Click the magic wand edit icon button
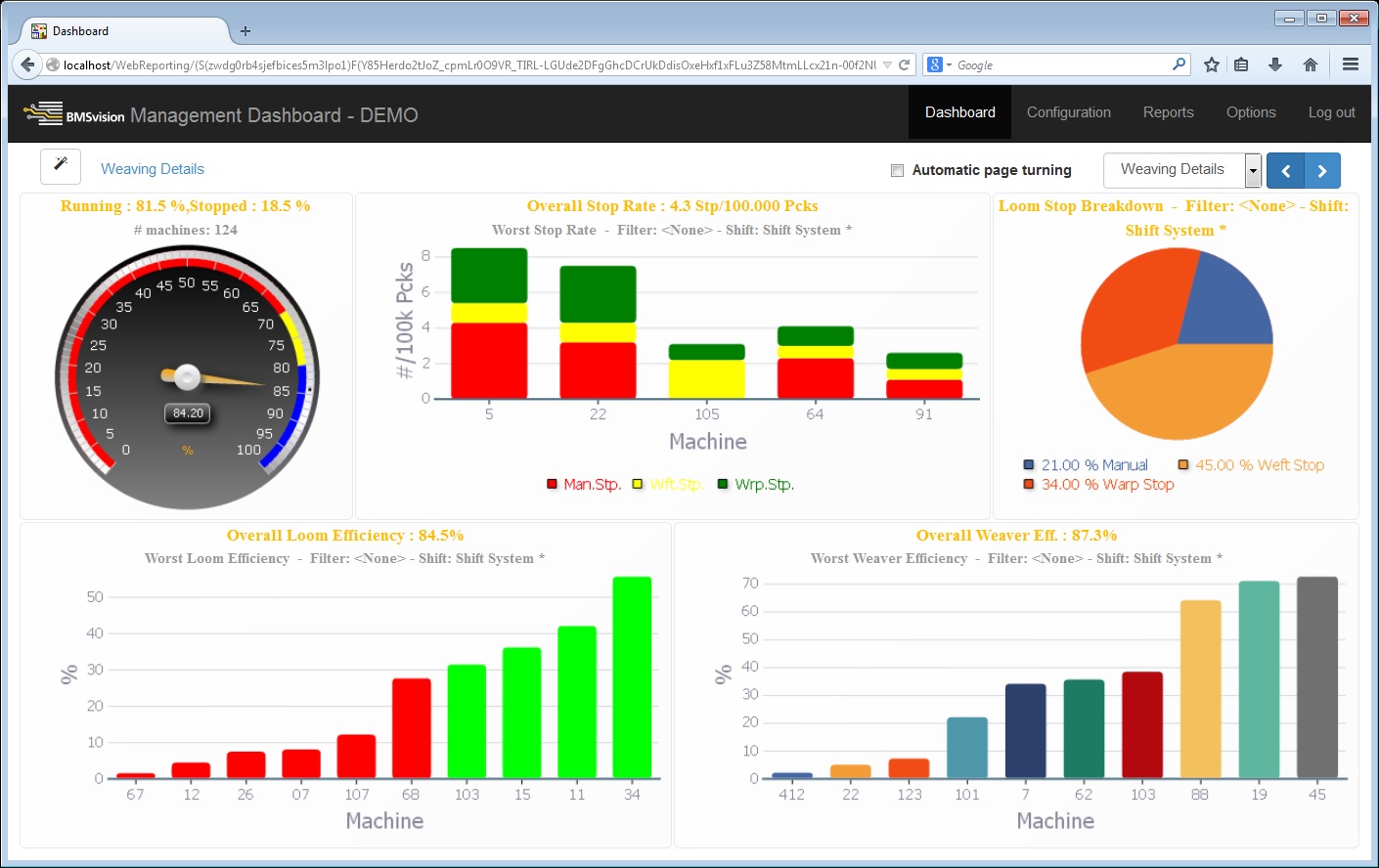This screenshot has height=868, width=1379. [x=61, y=166]
